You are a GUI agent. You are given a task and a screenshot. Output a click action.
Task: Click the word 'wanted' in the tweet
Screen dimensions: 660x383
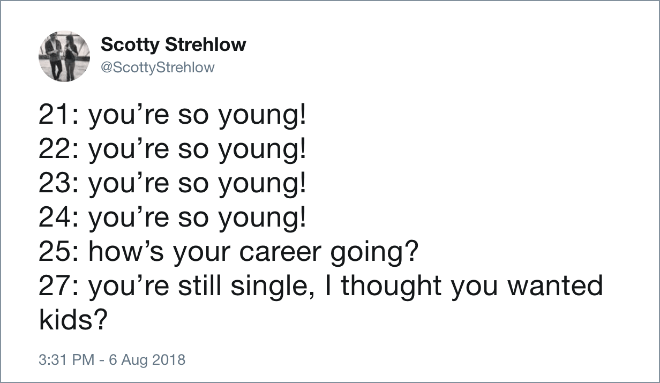coord(555,285)
